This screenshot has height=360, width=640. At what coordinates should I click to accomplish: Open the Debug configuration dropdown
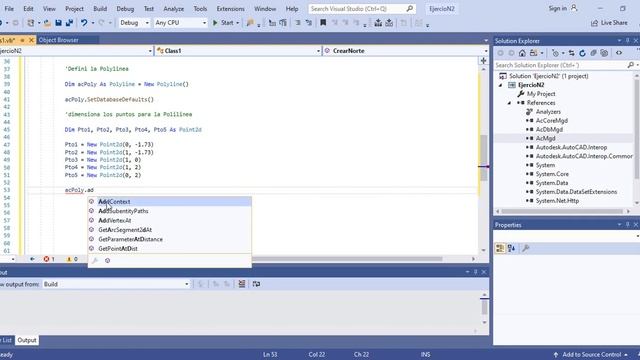(134, 23)
